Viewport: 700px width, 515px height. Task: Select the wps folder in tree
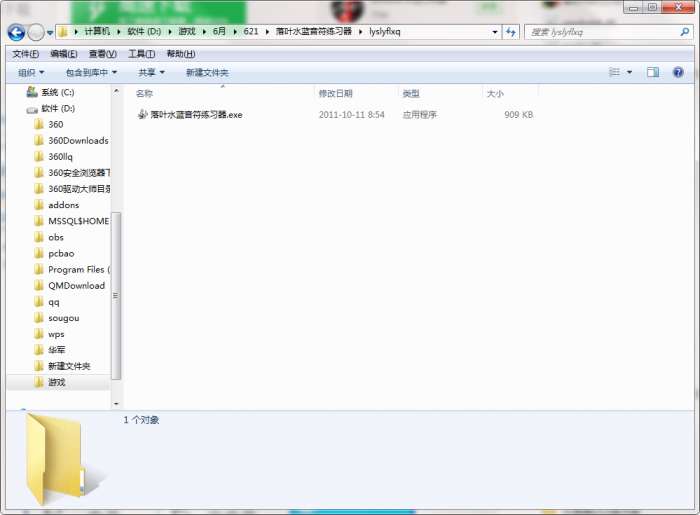click(x=56, y=334)
